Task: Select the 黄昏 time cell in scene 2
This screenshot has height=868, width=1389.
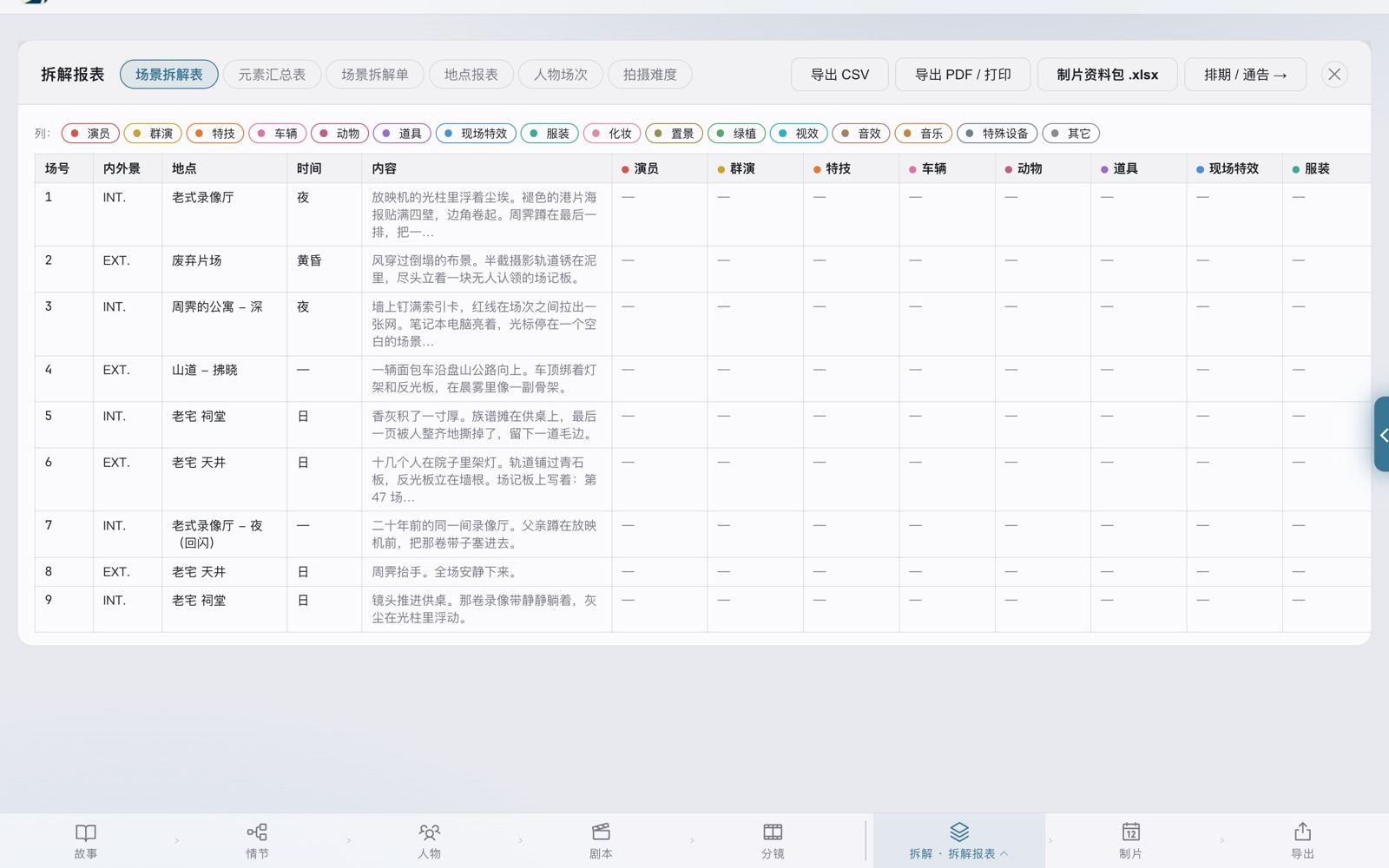Action: (x=324, y=269)
